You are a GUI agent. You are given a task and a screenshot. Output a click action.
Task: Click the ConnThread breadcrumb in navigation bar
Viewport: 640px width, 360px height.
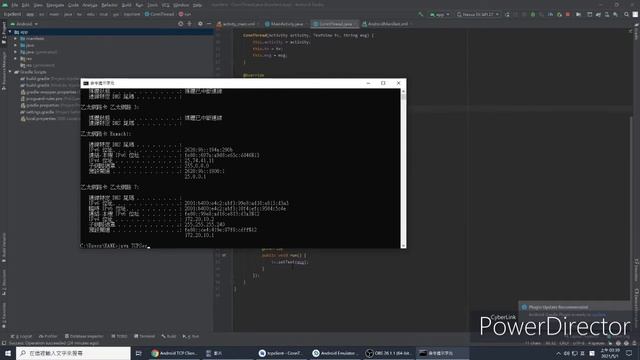pos(159,14)
